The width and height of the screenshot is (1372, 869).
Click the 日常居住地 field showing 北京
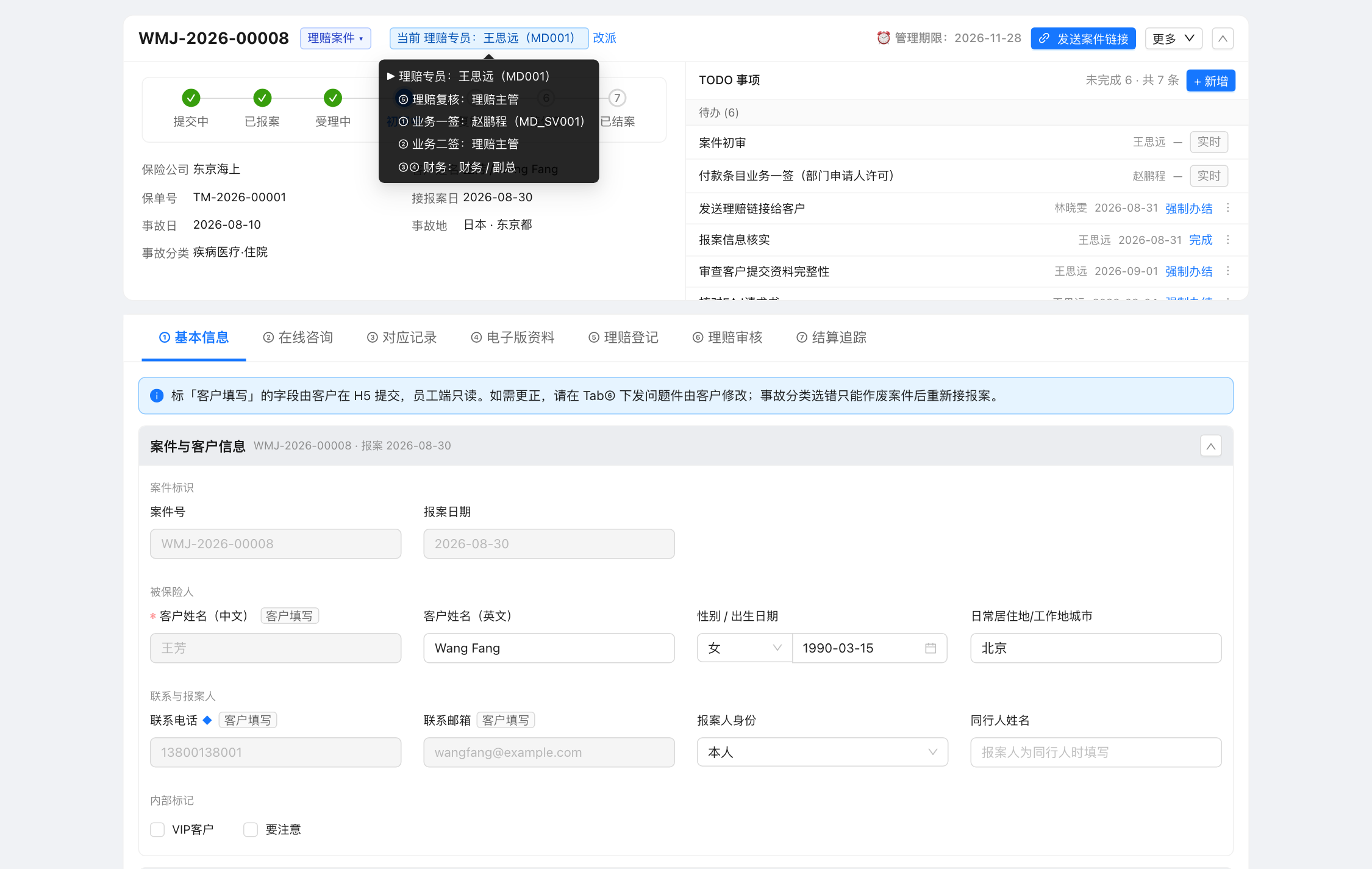coord(1096,648)
